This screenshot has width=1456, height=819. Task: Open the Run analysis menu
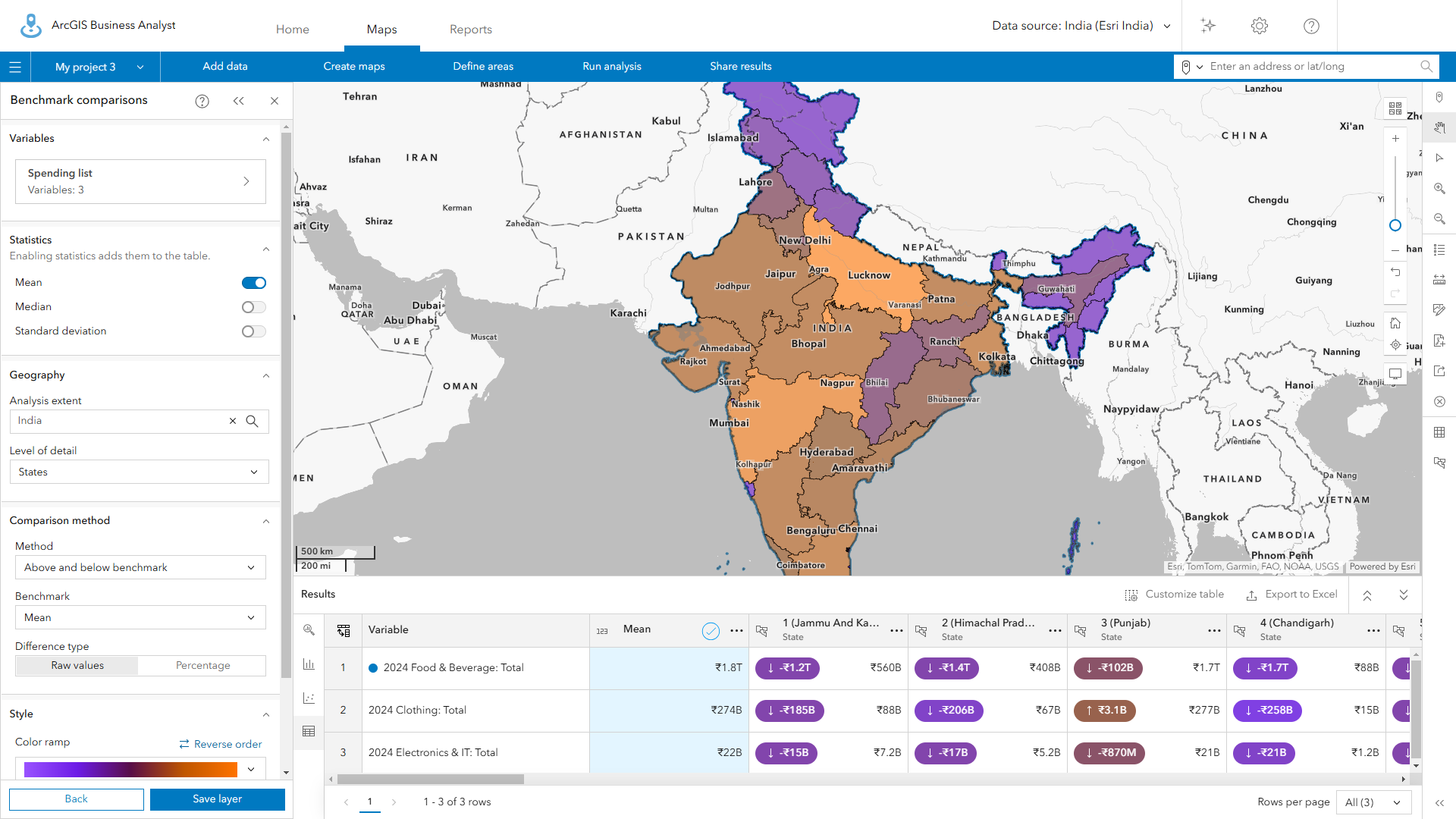[x=611, y=66]
